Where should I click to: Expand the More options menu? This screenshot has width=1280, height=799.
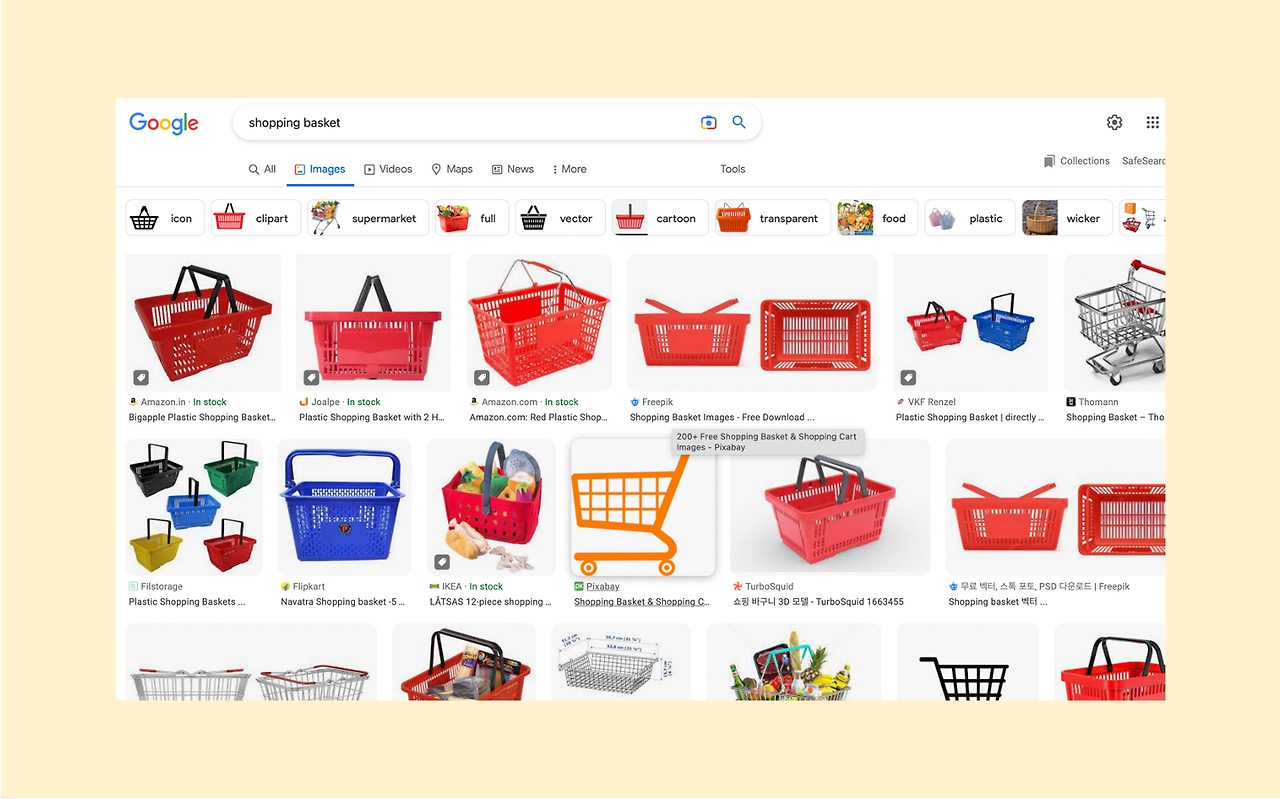569,169
